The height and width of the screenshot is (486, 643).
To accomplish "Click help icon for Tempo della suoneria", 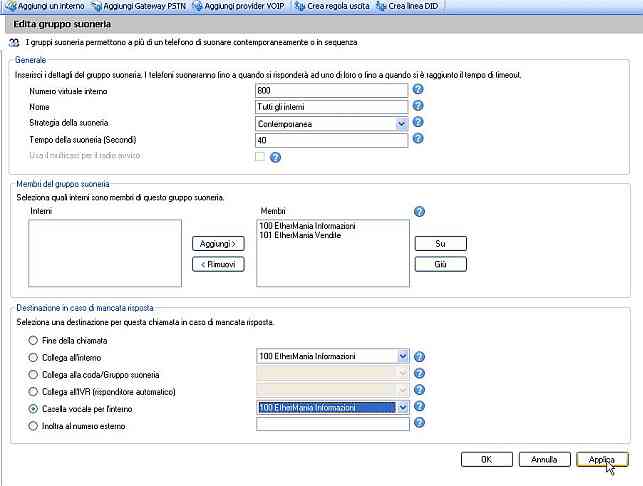I will click(418, 140).
